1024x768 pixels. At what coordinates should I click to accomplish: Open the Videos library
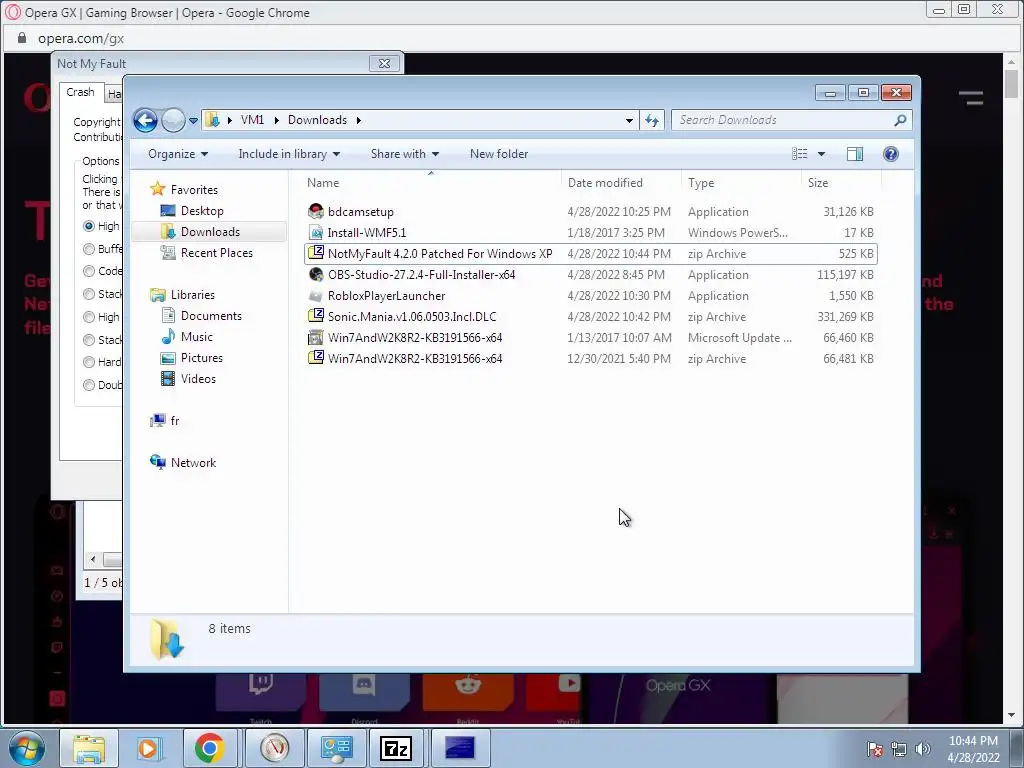pos(188,379)
